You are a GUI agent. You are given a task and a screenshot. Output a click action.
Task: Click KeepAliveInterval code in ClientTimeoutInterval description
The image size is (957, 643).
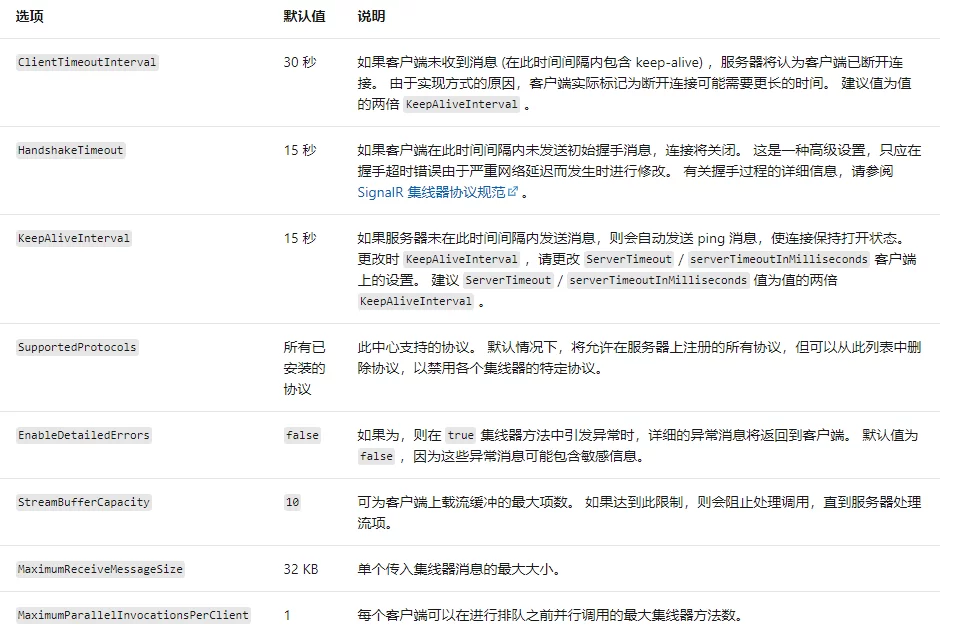[461, 104]
